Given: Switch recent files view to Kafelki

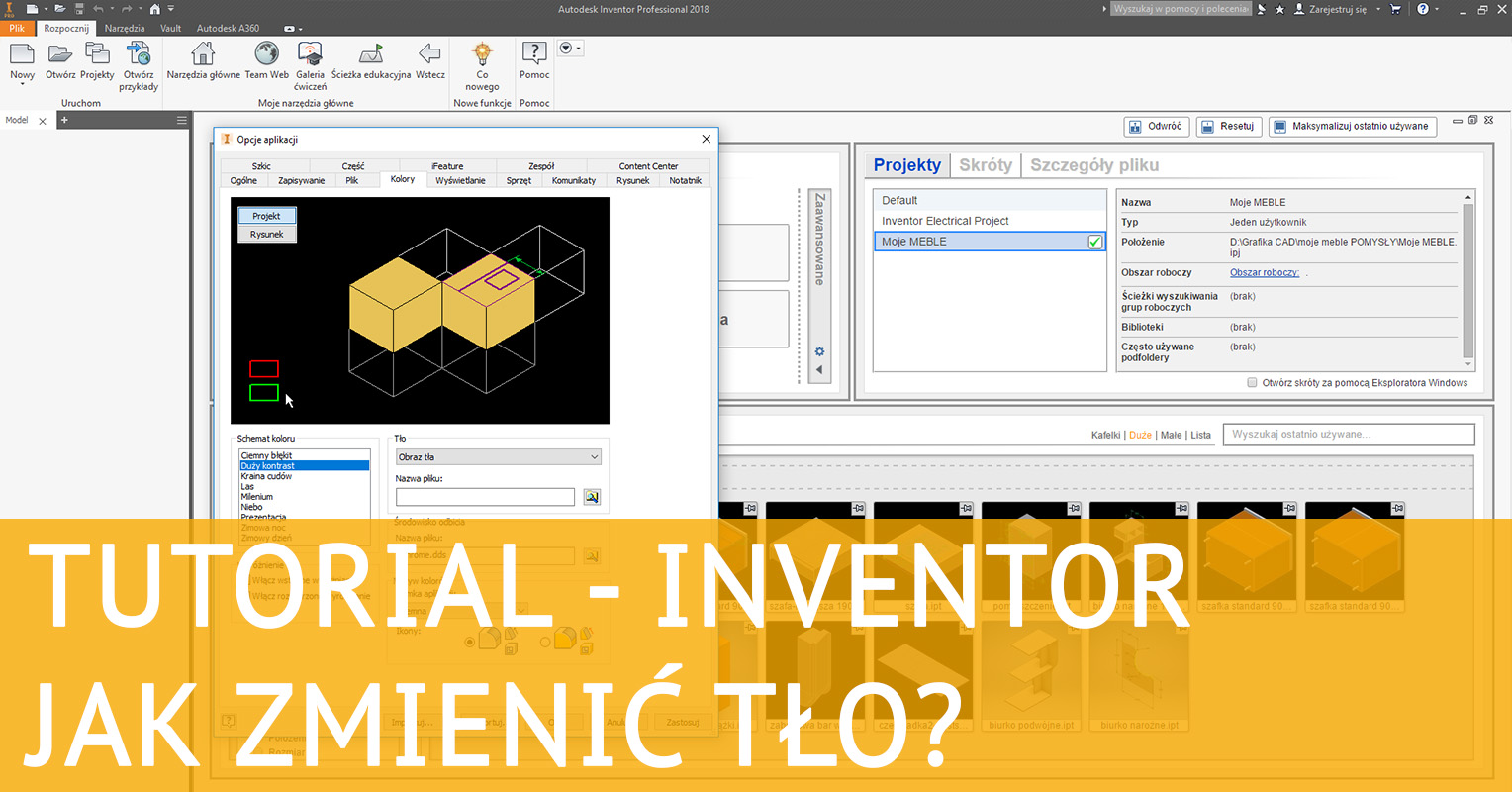Looking at the screenshot, I should (x=1105, y=435).
